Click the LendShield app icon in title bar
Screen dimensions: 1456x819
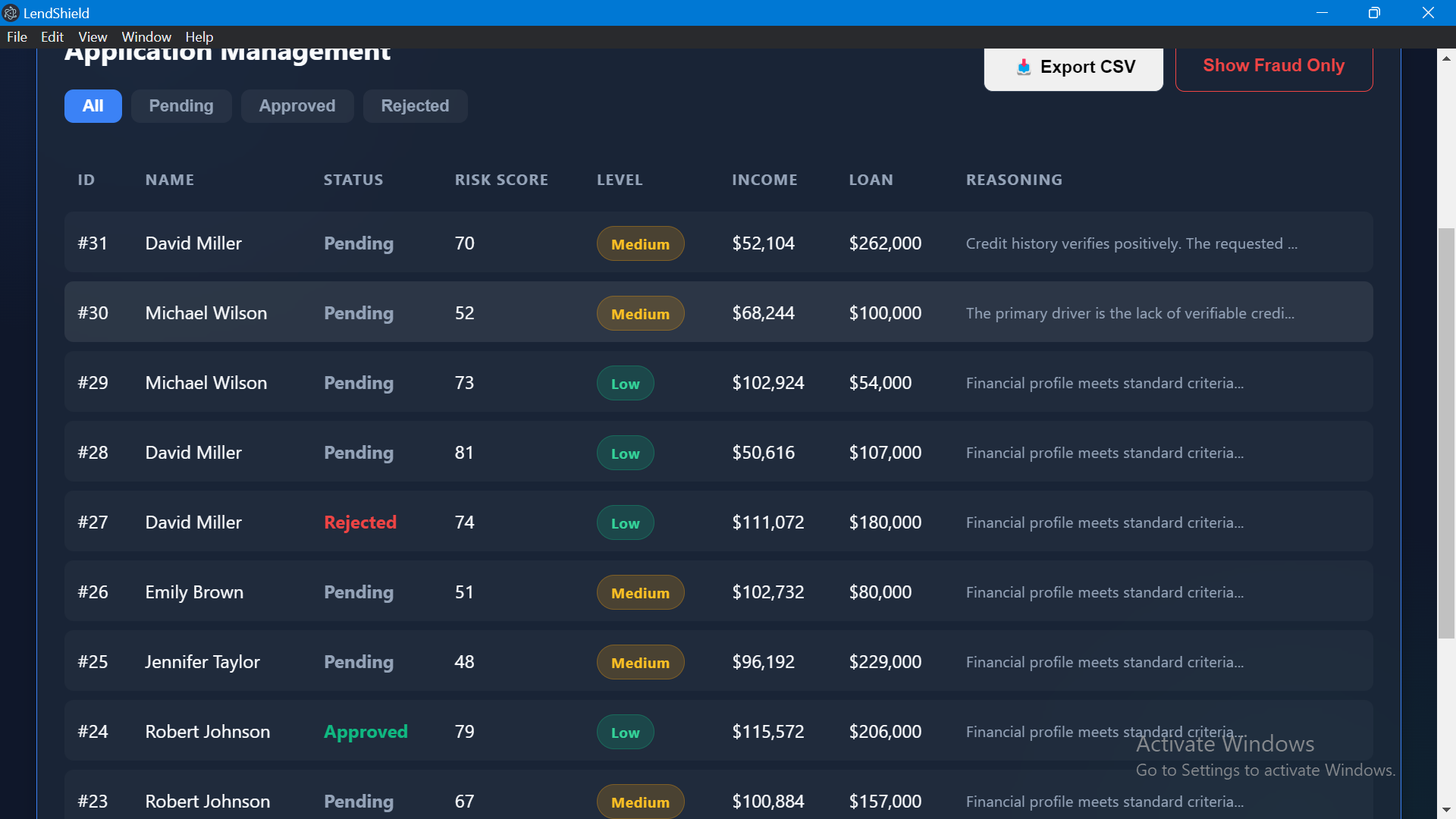click(x=11, y=13)
